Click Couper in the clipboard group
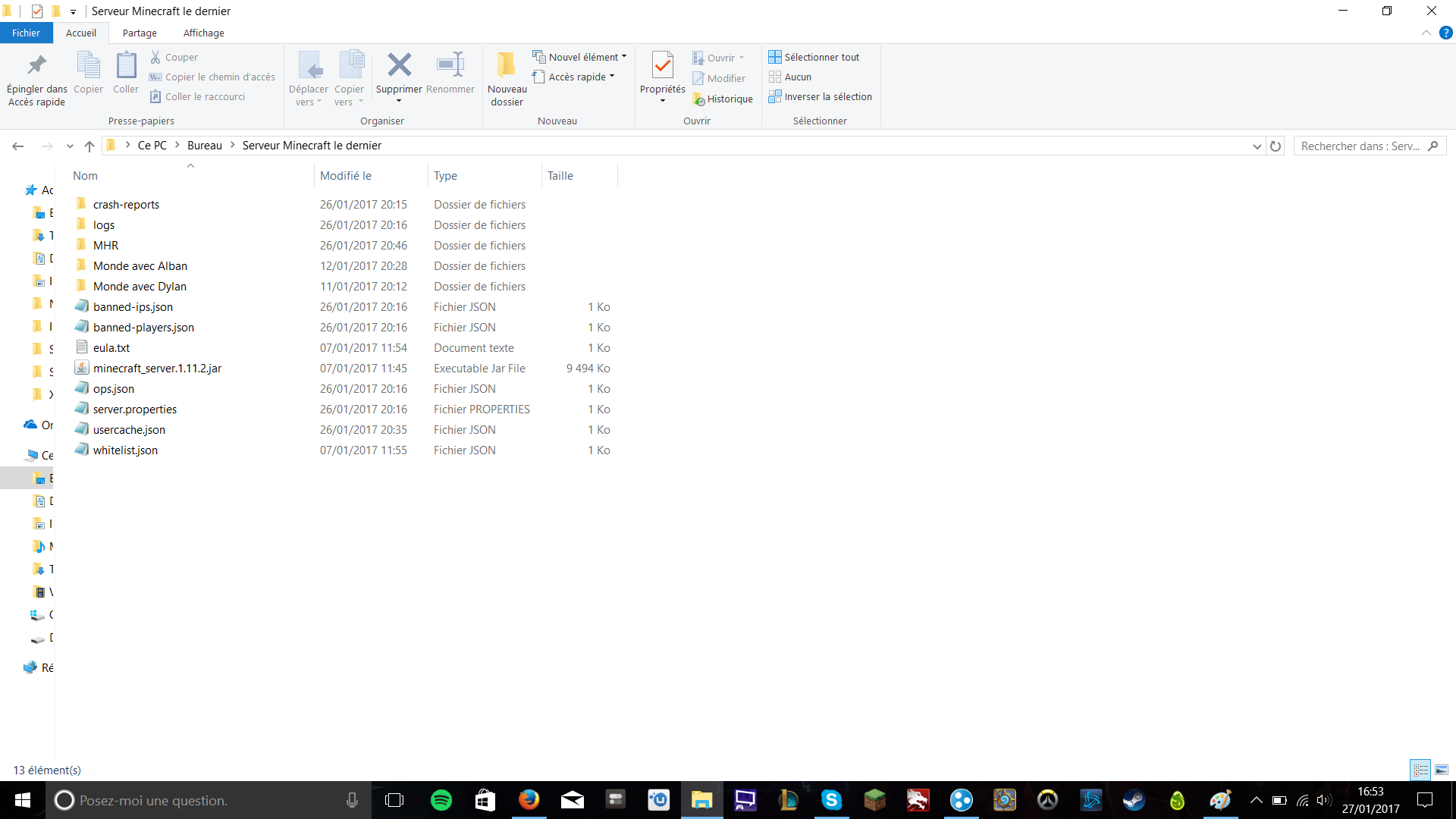1456x819 pixels. [174, 57]
